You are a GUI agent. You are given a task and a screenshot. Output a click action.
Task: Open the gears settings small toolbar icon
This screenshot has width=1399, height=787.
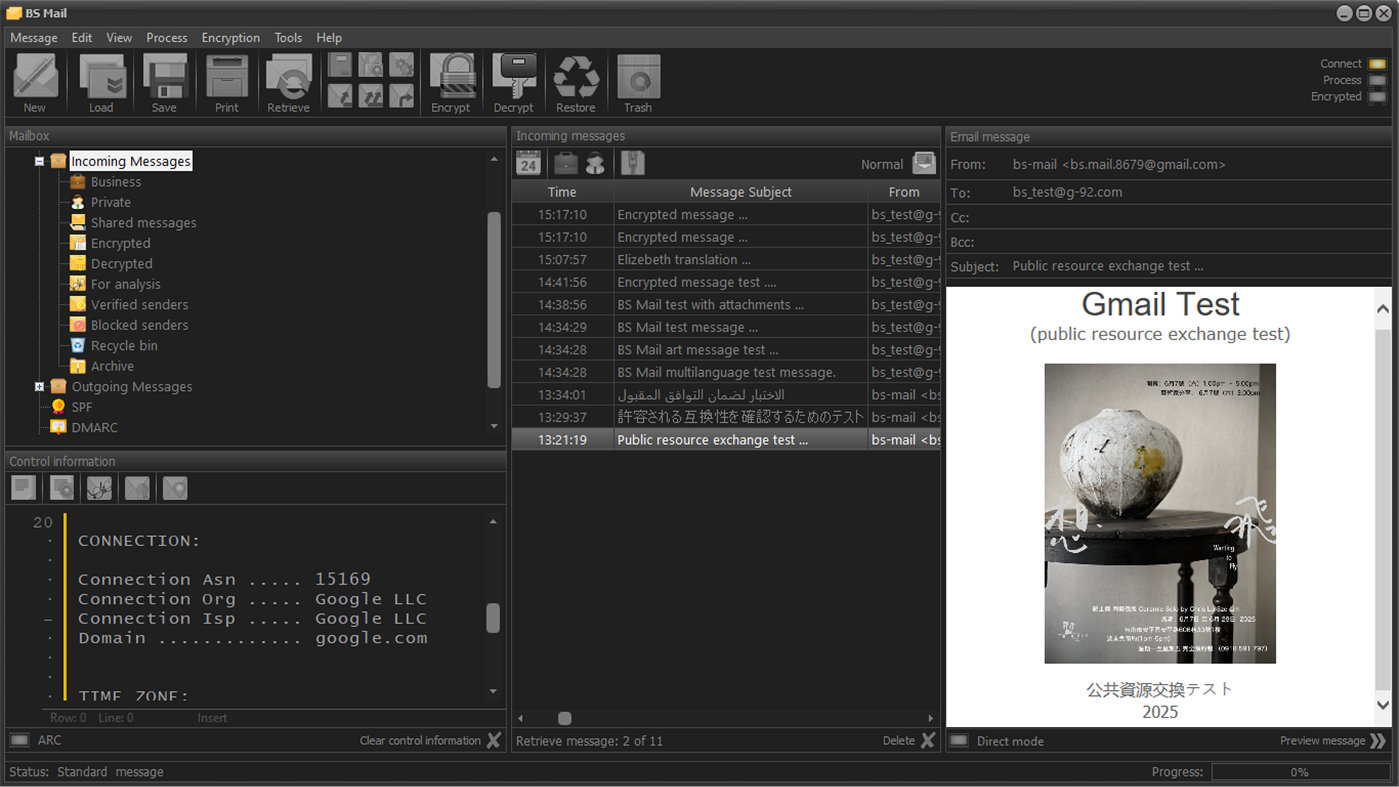(401, 65)
